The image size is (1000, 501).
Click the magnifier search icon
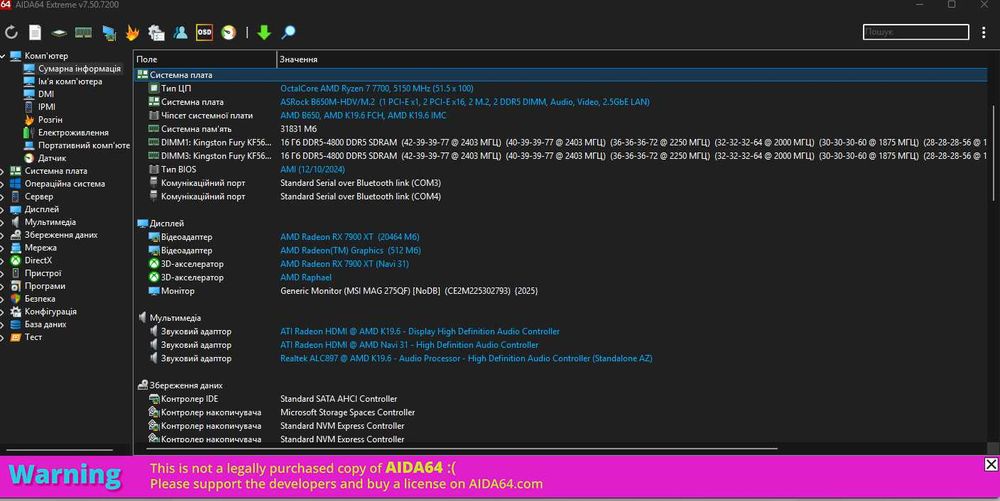tap(288, 32)
